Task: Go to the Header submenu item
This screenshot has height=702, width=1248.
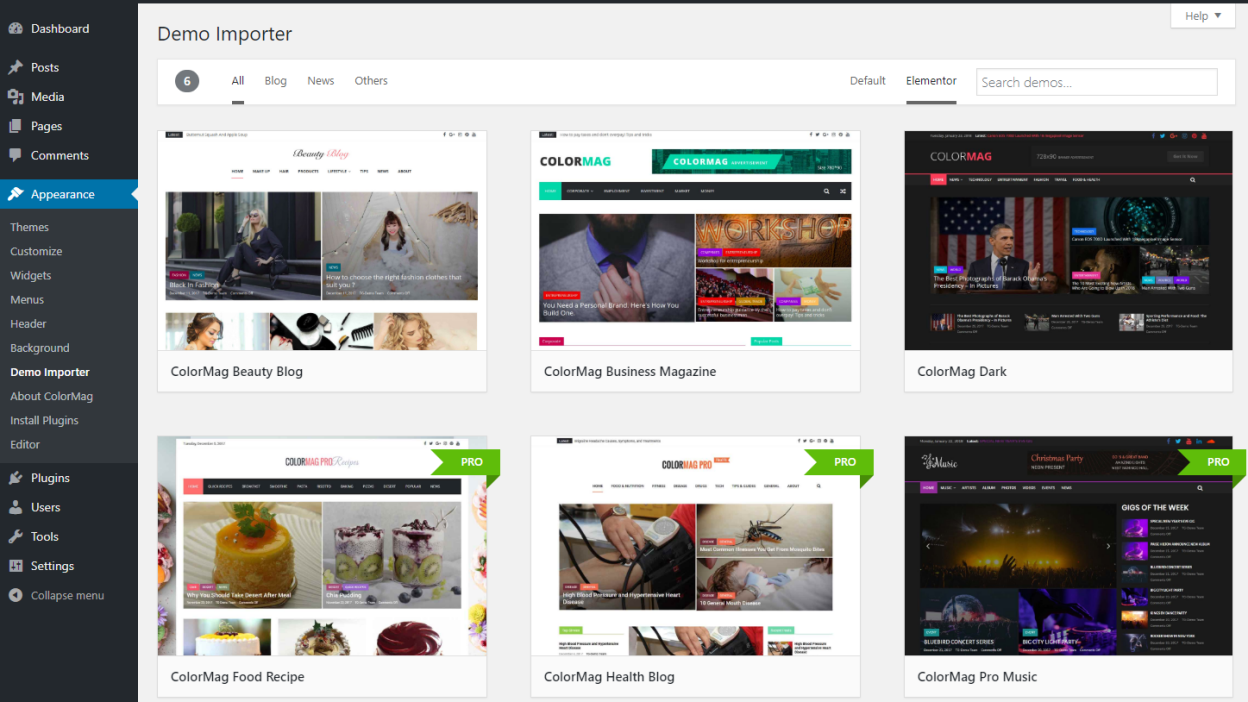Action: click(x=28, y=324)
